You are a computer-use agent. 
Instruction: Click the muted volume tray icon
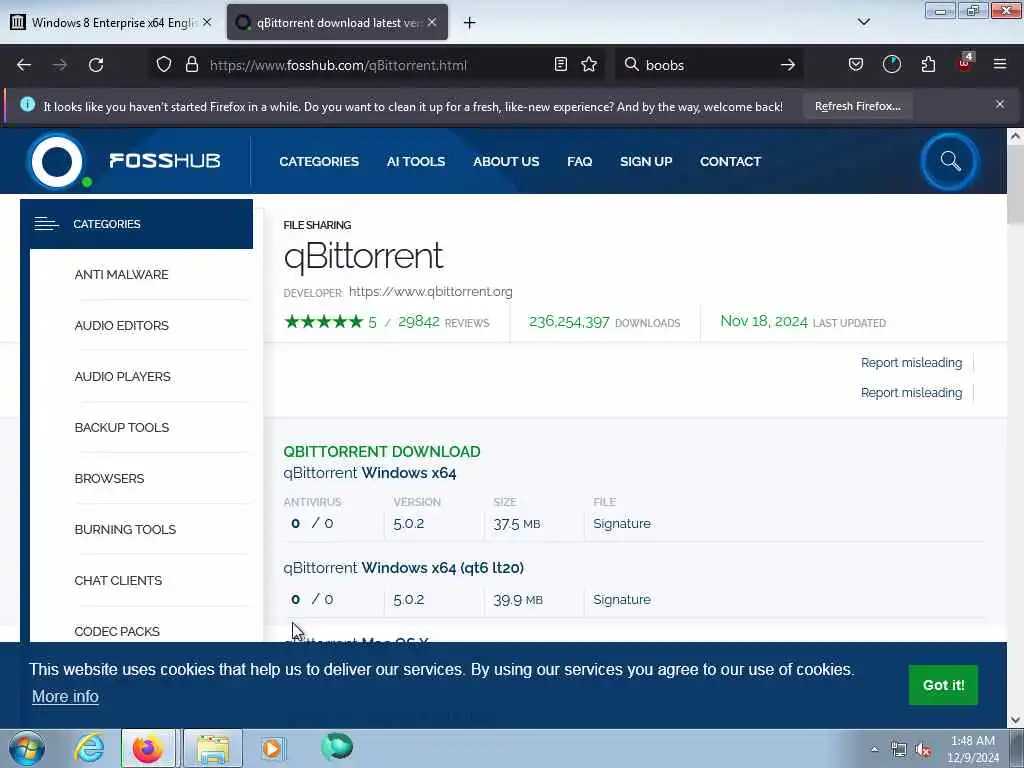pyautogui.click(x=923, y=750)
